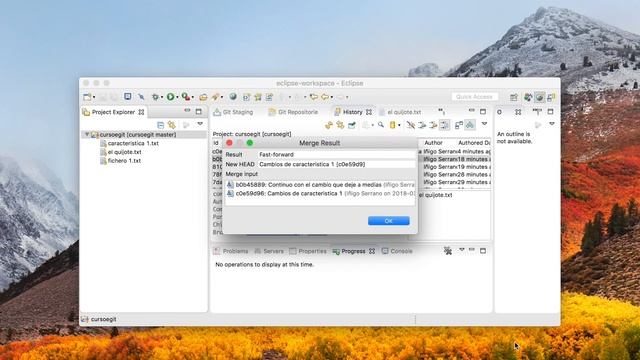Show the hidden tabs list chevron
This screenshot has width=640, height=360.
pyautogui.click(x=442, y=111)
